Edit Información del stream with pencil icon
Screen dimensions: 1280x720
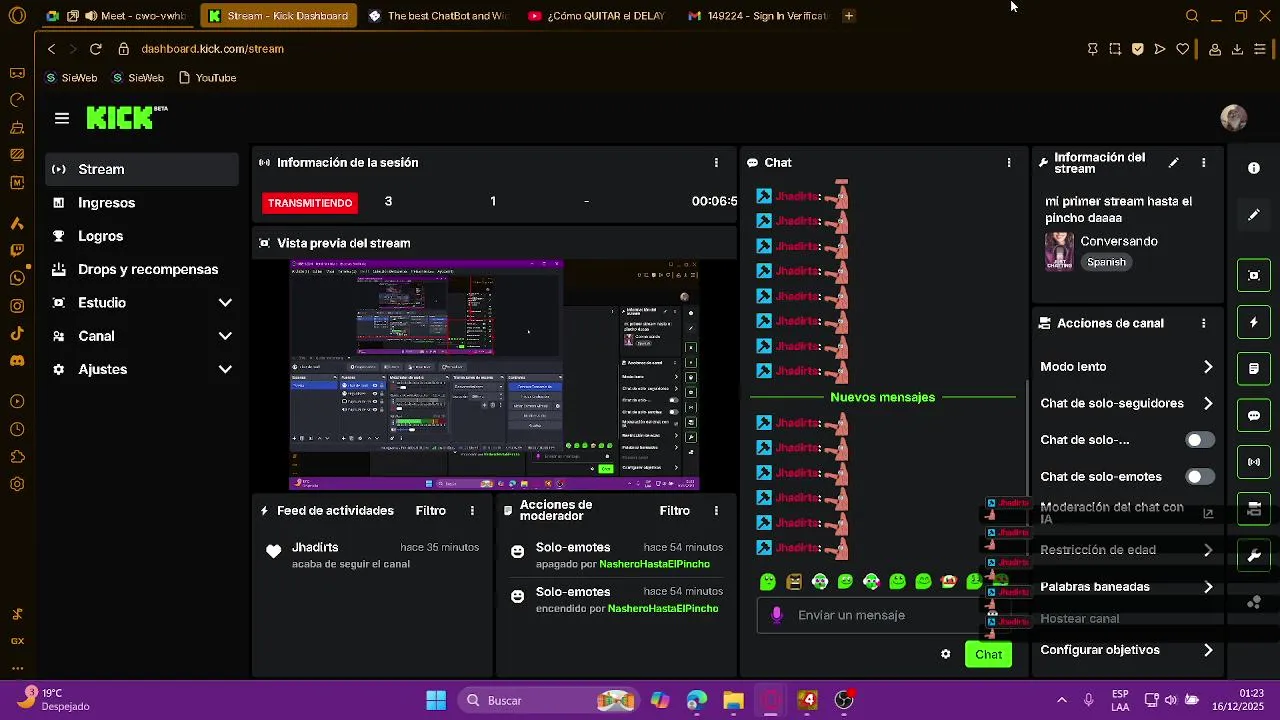[x=1174, y=163]
